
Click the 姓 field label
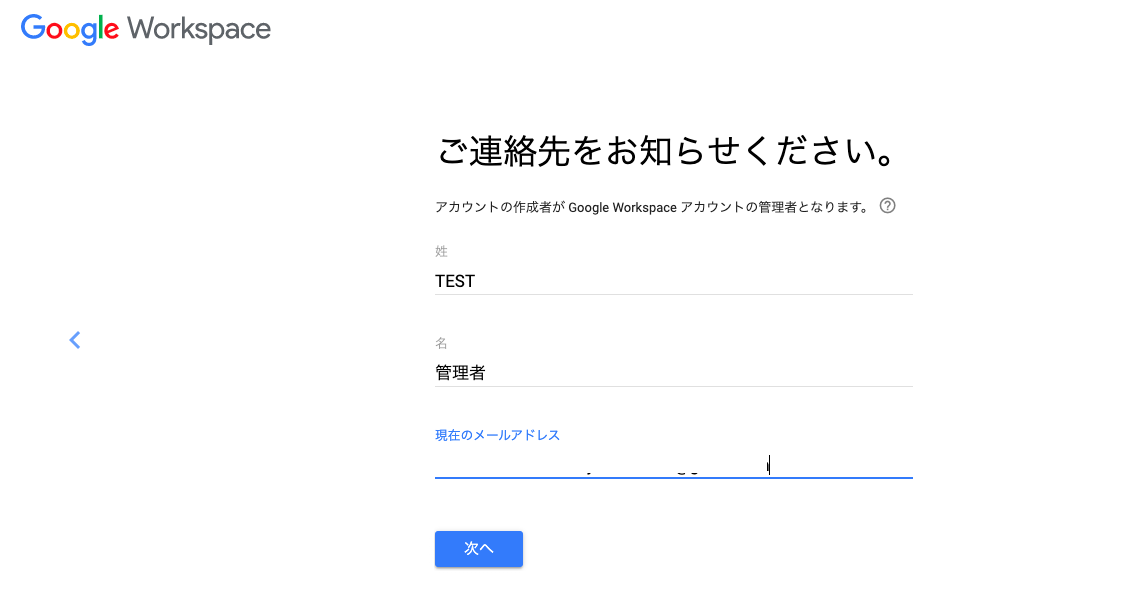click(441, 251)
